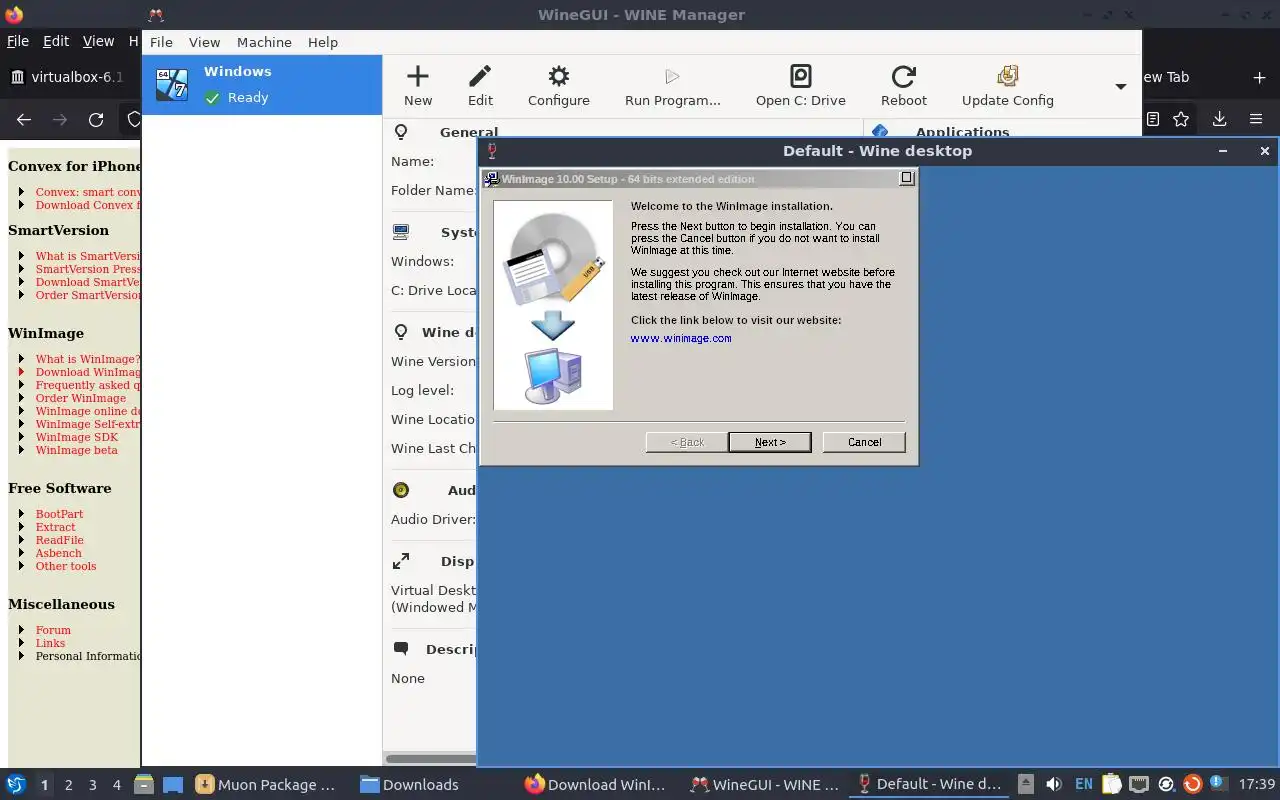Open the Forum link under Miscellaneous

53,630
